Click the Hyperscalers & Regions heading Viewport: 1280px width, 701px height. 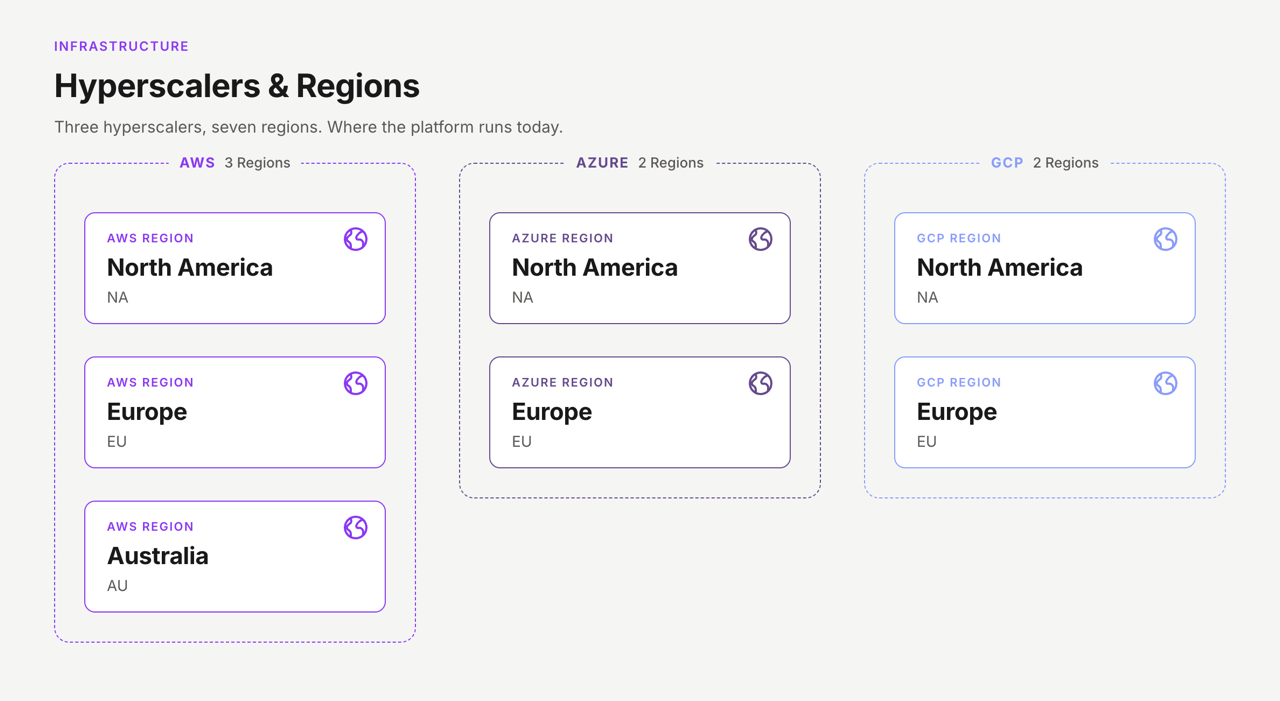point(237,86)
